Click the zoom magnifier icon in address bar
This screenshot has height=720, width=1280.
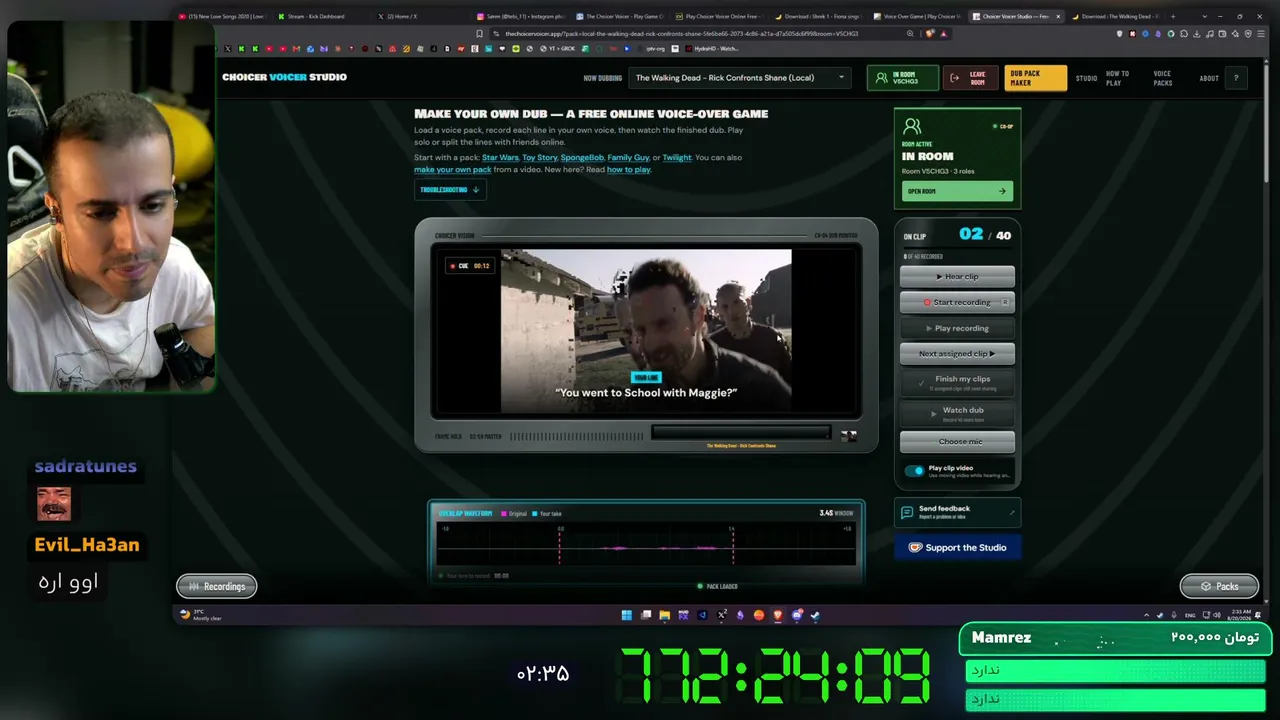tap(910, 33)
